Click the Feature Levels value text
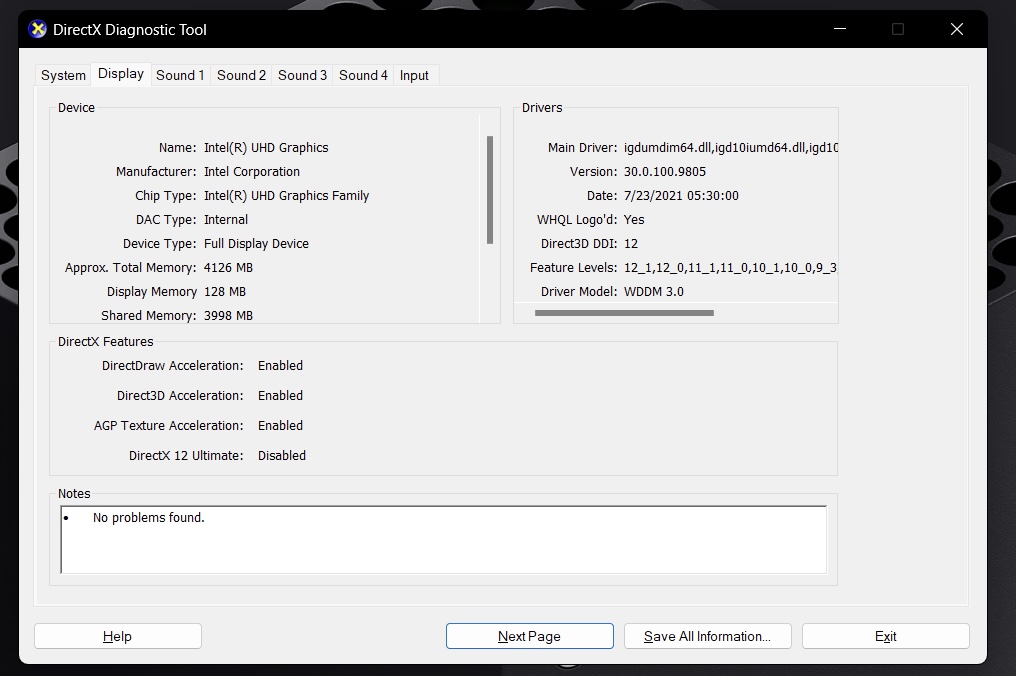Image resolution: width=1016 pixels, height=676 pixels. pyautogui.click(x=730, y=267)
